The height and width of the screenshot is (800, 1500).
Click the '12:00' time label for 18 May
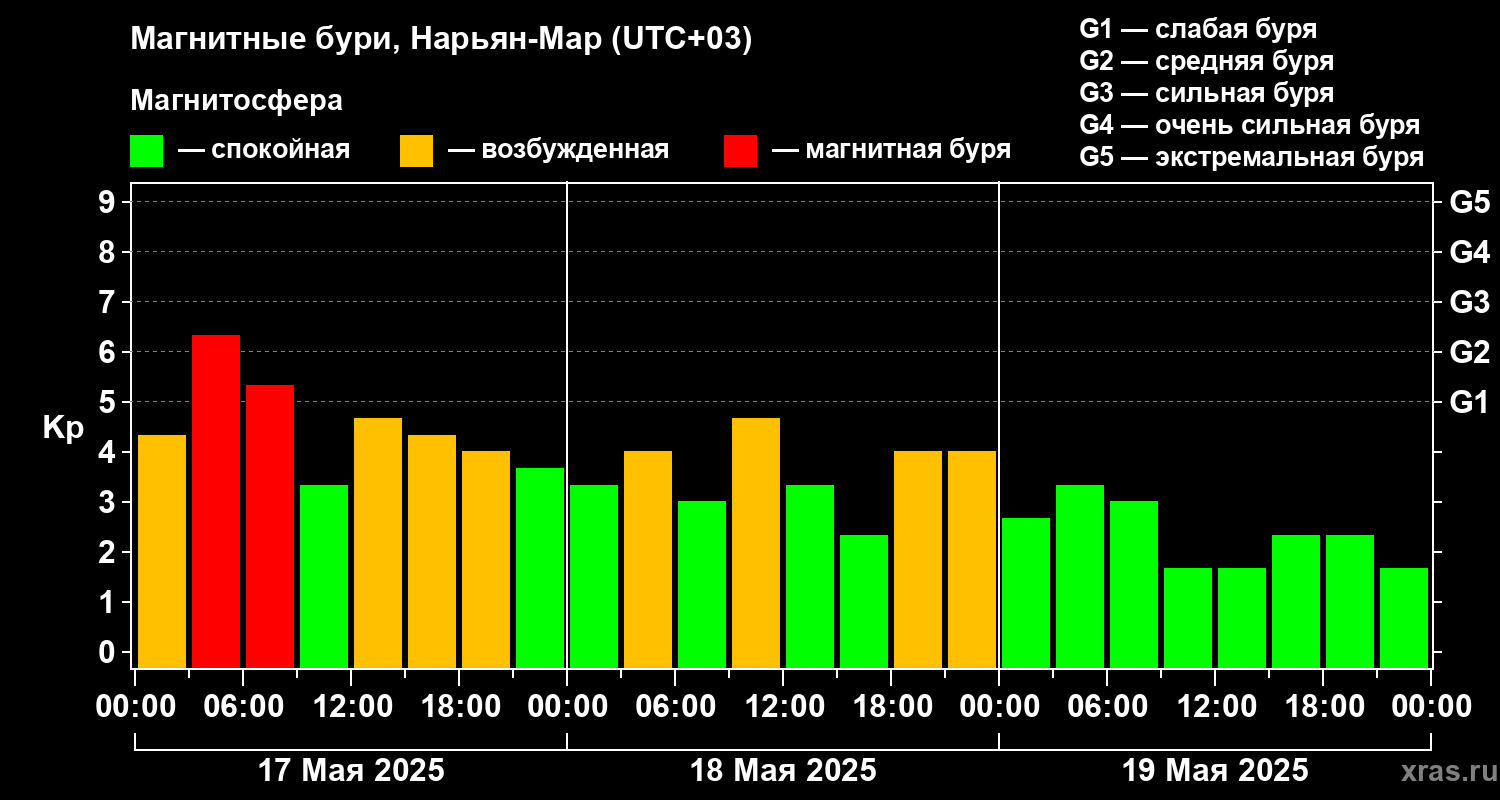tap(783, 707)
